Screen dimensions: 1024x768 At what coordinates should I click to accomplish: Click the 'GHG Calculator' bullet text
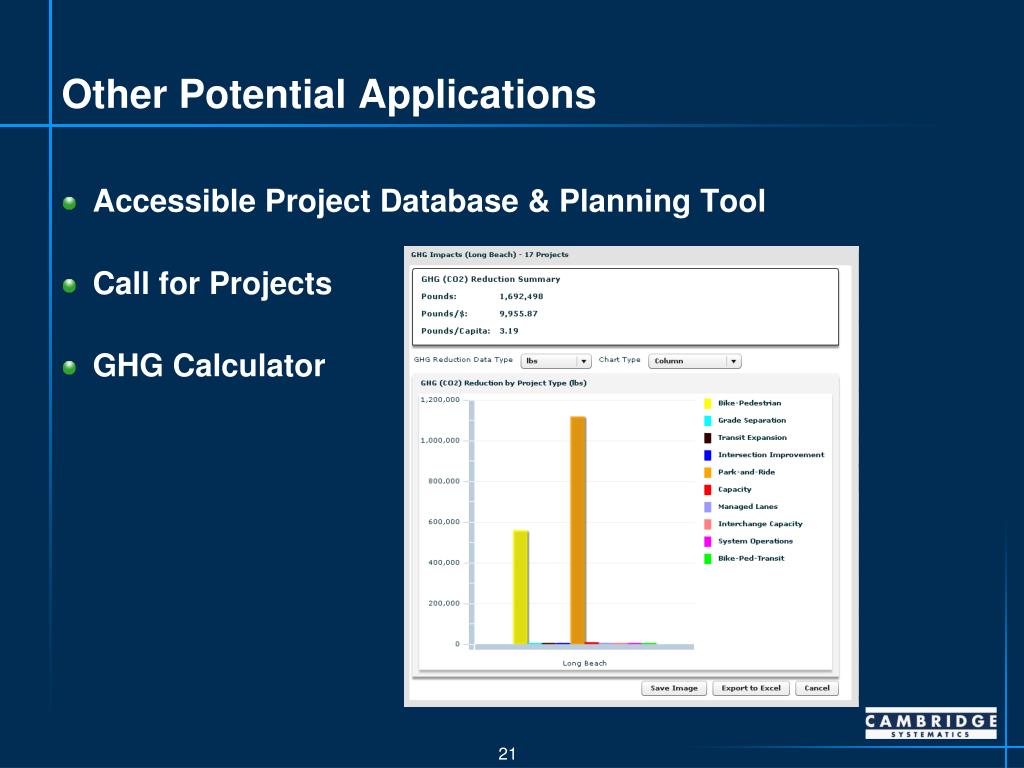coord(209,366)
